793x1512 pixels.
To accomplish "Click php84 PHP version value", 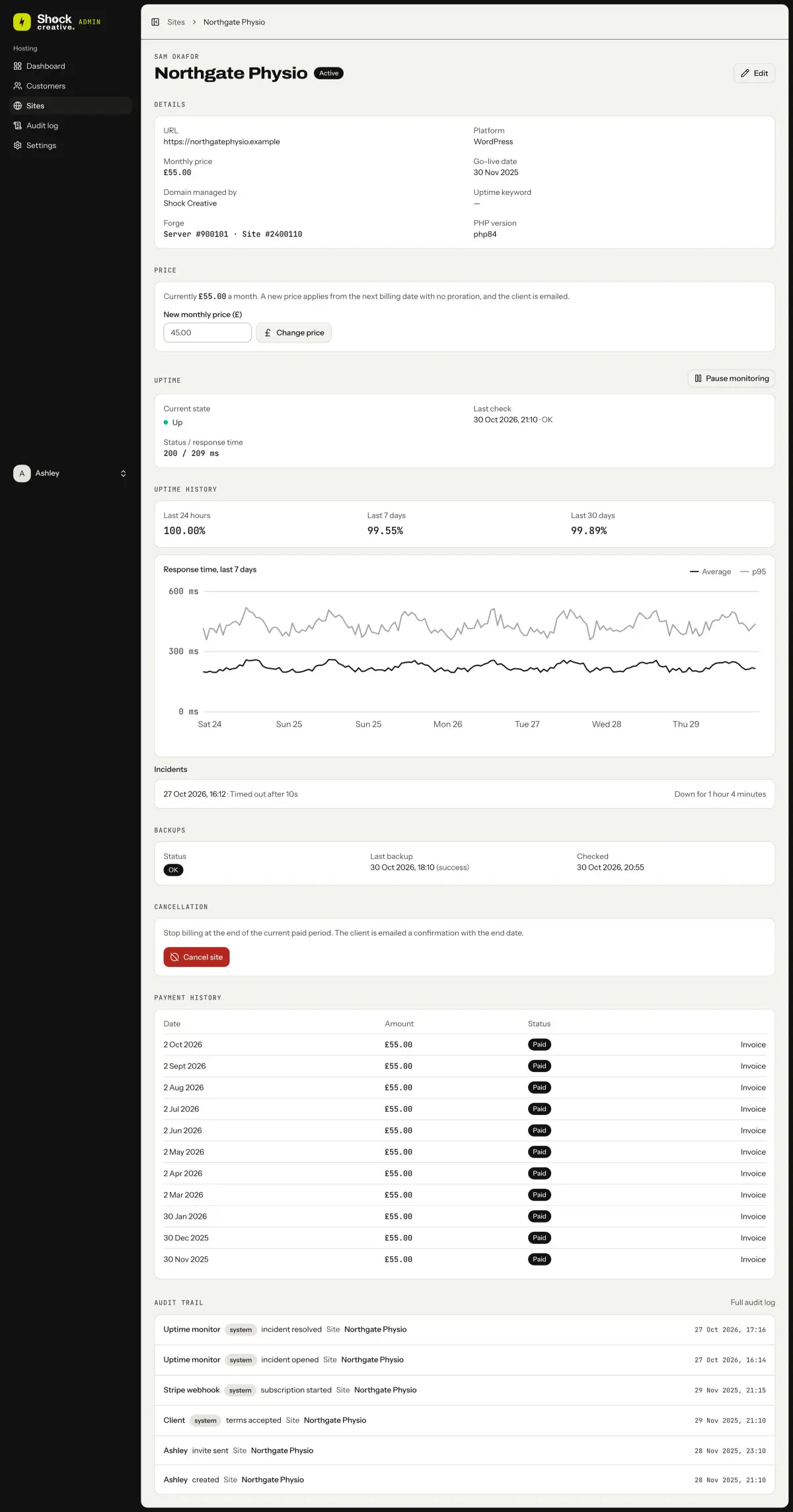I will click(x=485, y=234).
